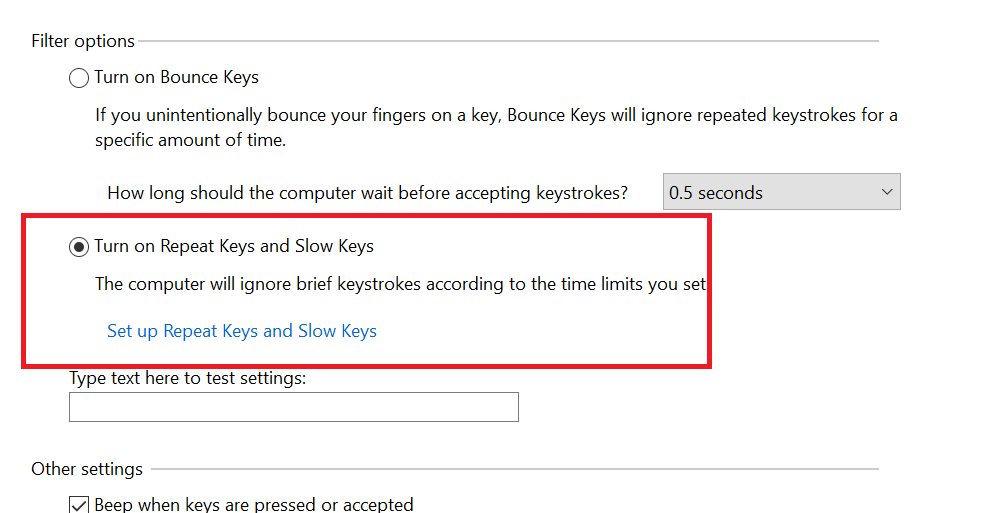Screen dimensions: 989x513
Task: Click the divider line beside Other settings
Action: [515, 469]
